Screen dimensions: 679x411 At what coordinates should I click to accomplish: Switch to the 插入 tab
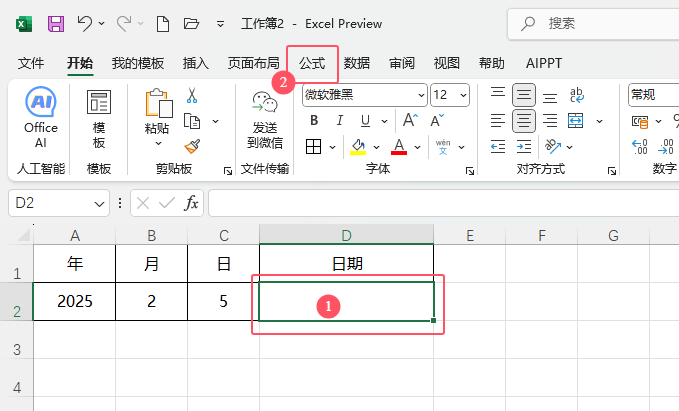[196, 63]
